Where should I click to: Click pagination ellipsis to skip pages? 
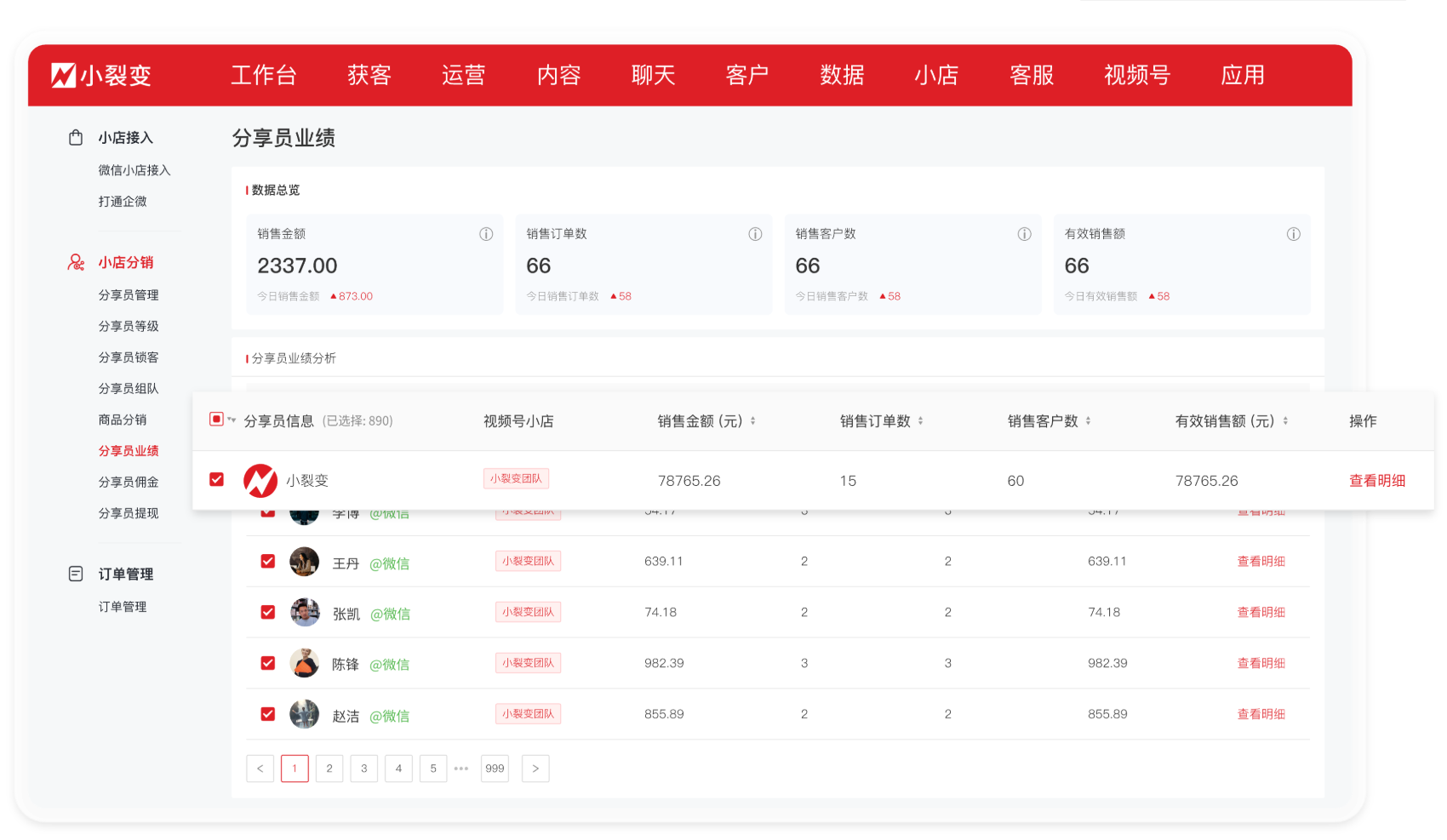coord(461,769)
